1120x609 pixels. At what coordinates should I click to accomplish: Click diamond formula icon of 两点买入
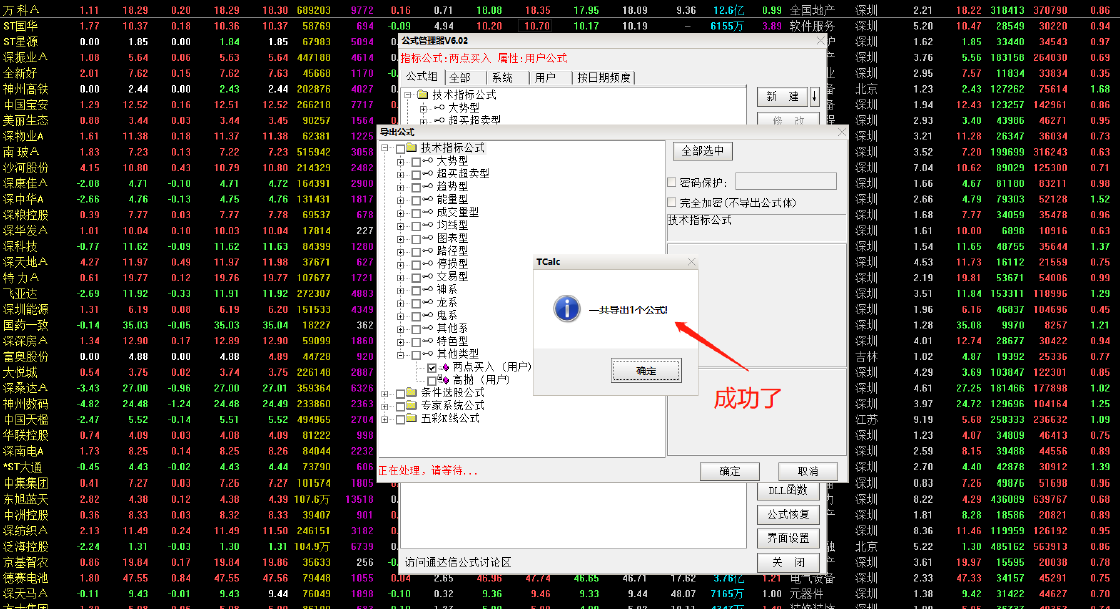pyautogui.click(x=444, y=367)
